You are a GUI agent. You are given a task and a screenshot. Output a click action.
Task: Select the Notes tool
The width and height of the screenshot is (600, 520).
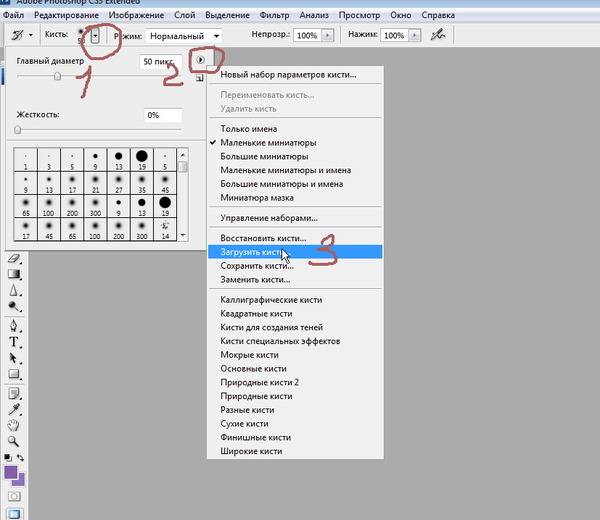pos(14,393)
